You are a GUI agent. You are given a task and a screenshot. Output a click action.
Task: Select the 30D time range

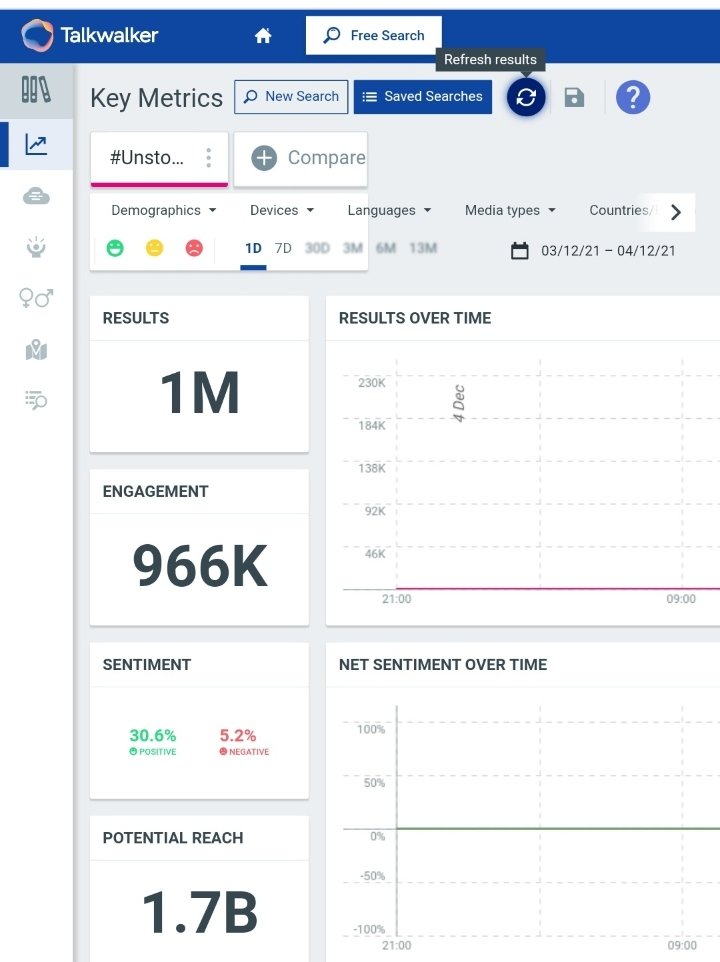pyautogui.click(x=317, y=248)
